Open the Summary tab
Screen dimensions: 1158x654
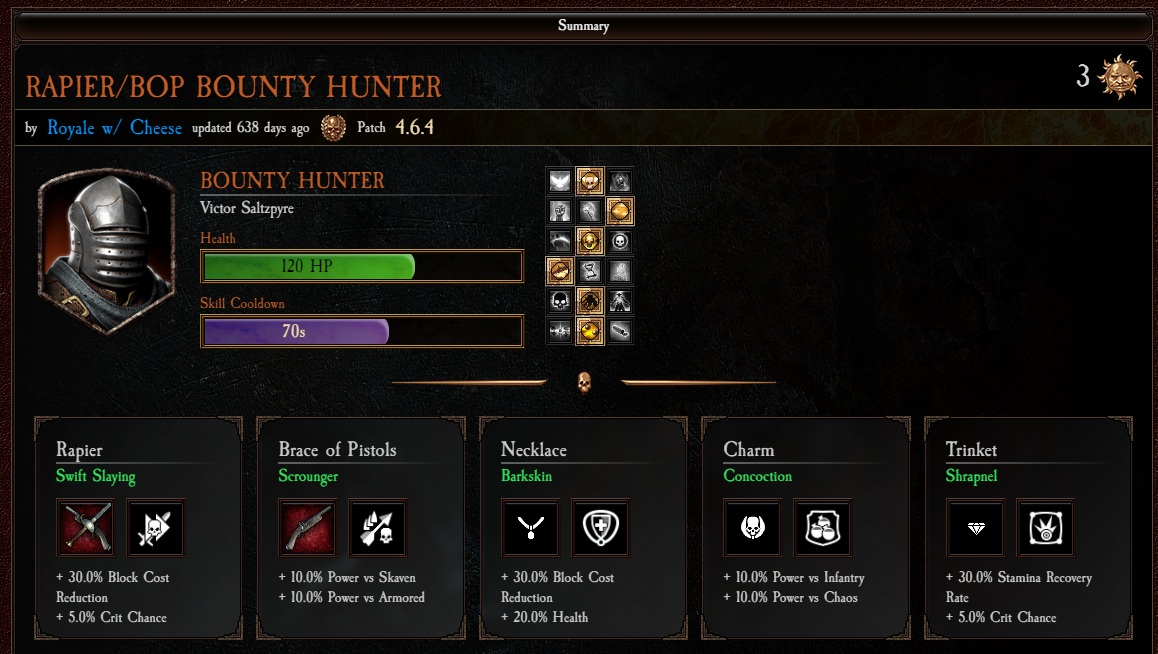pos(583,26)
